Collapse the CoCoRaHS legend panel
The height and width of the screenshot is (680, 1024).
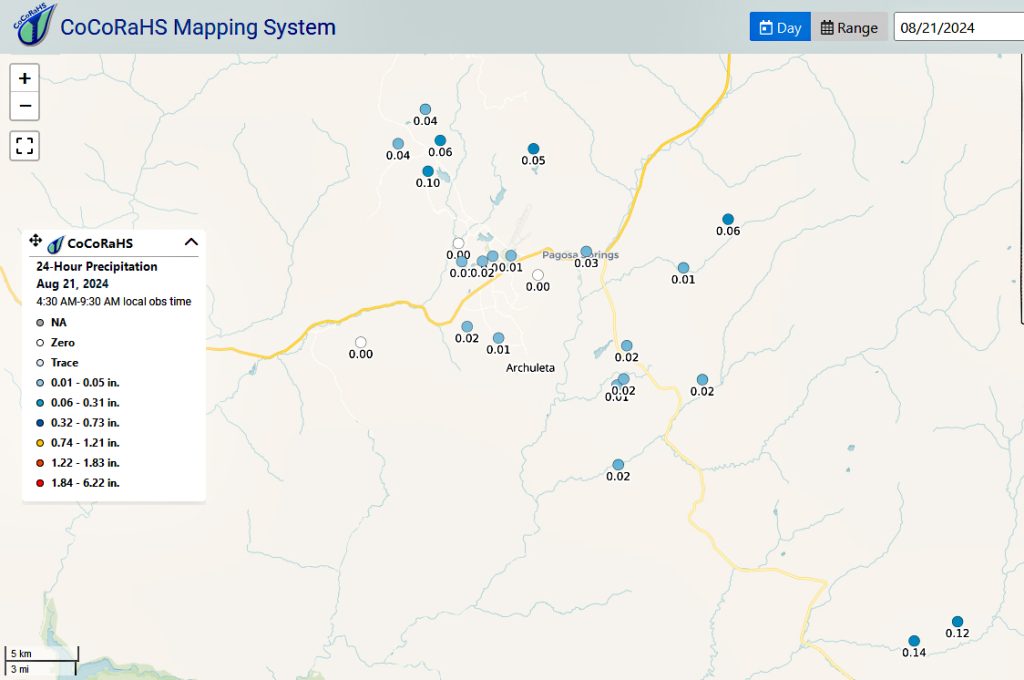click(x=191, y=242)
